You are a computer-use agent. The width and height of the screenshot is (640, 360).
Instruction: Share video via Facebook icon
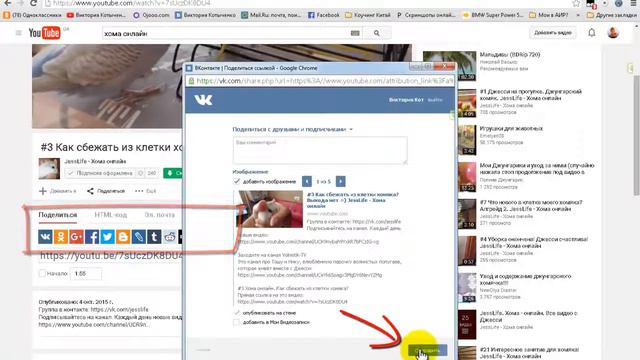[x=92, y=236]
